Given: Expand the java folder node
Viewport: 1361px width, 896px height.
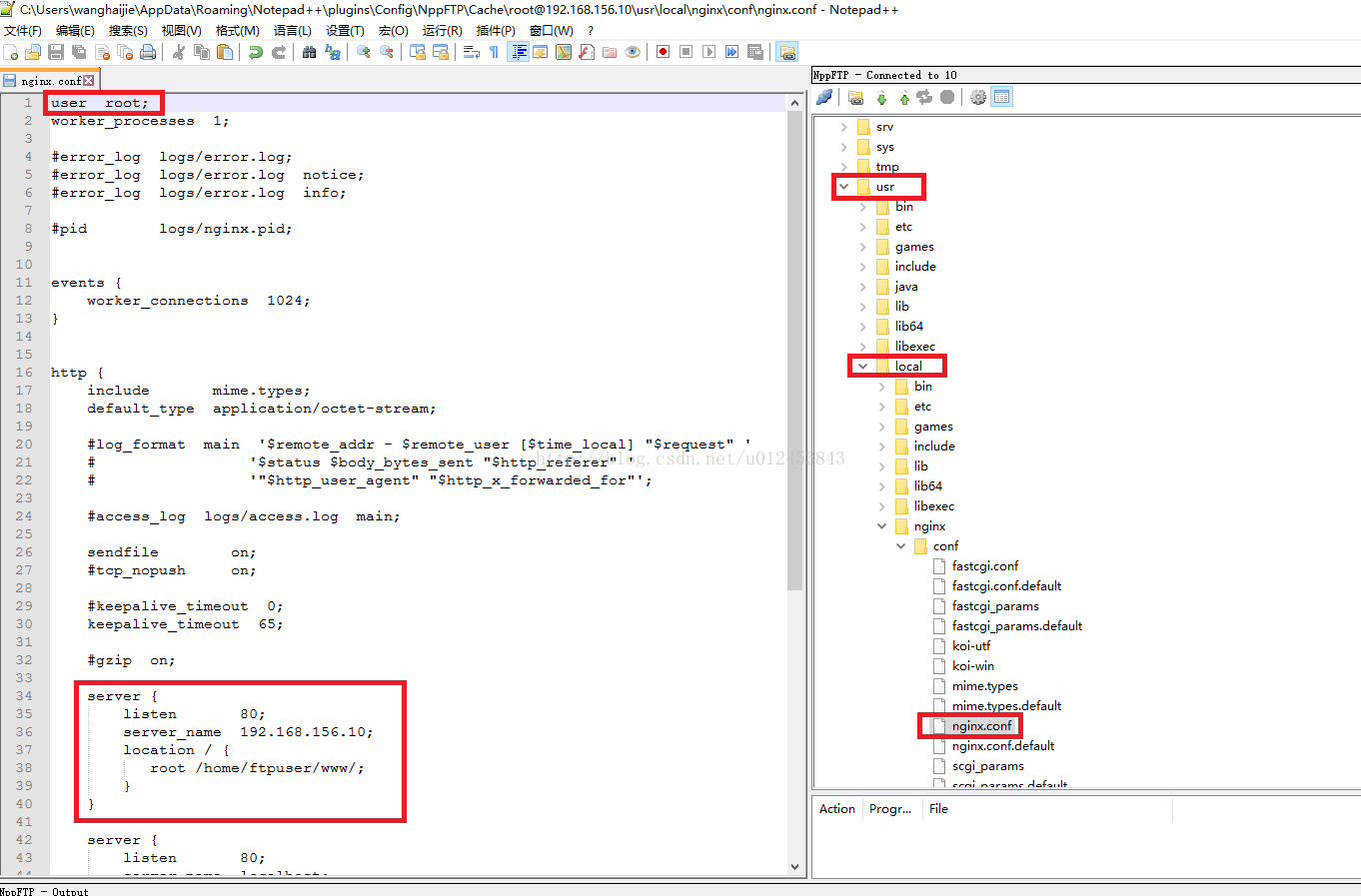Looking at the screenshot, I should click(x=863, y=287).
